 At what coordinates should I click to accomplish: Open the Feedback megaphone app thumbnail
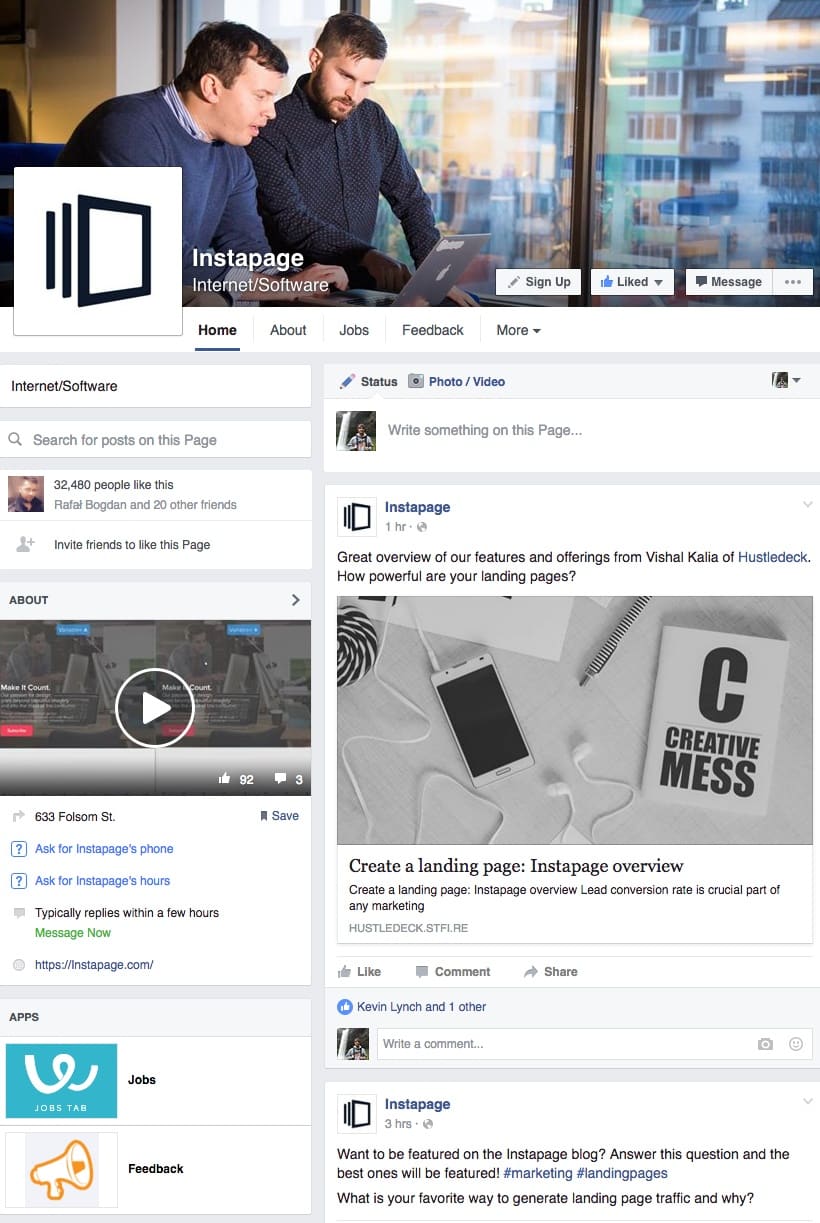pyautogui.click(x=62, y=1169)
